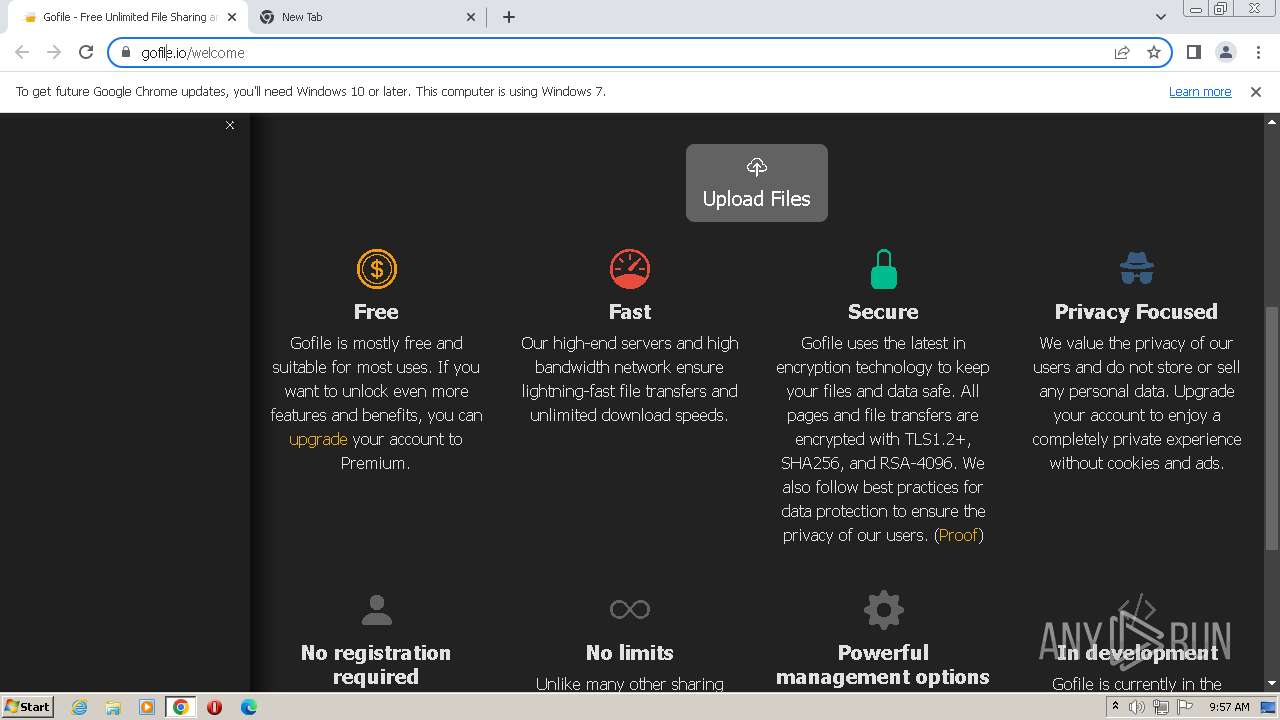Click the speedometer Fast icon
The height and width of the screenshot is (720, 1280).
point(630,268)
